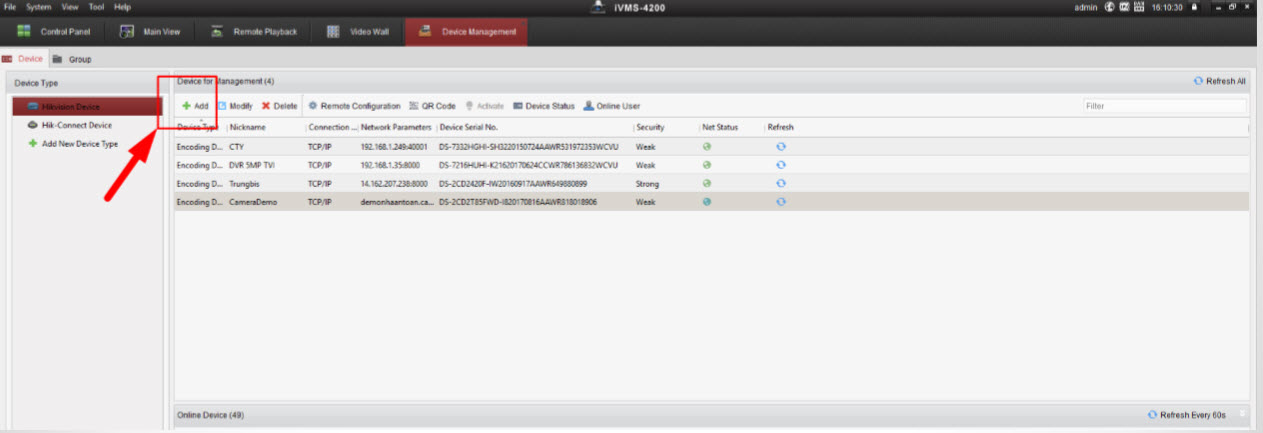1263x433 pixels.
Task: Click the Modify device toolbar button
Action: [x=235, y=106]
